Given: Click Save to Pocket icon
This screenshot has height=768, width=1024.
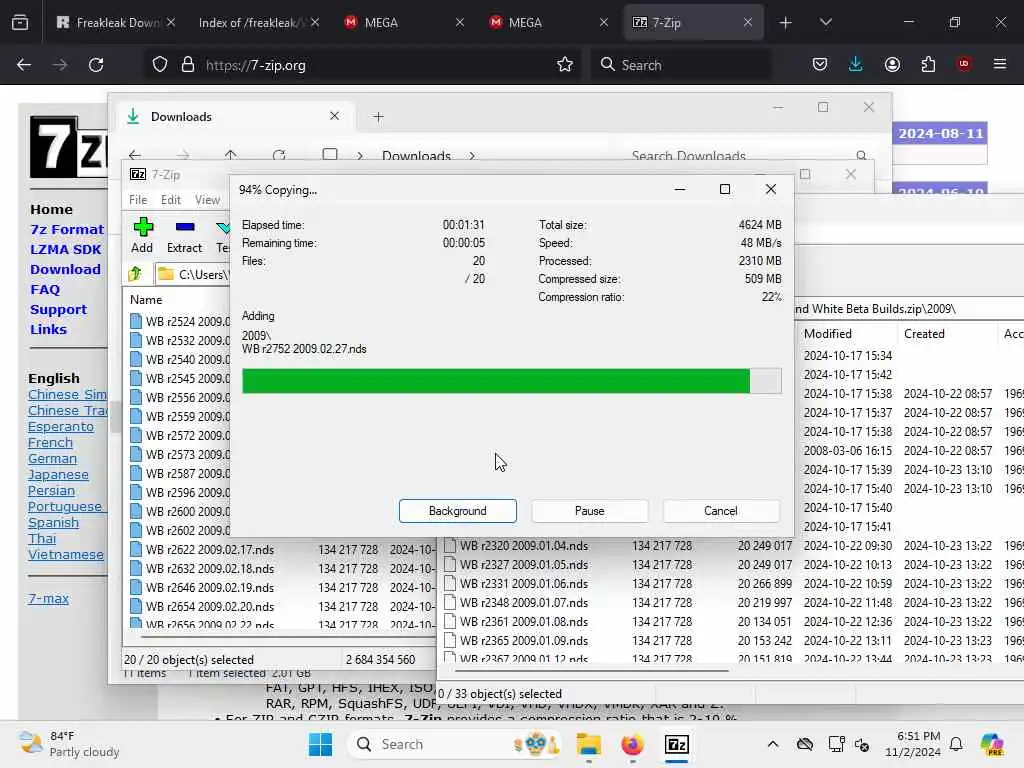Looking at the screenshot, I should click(820, 65).
